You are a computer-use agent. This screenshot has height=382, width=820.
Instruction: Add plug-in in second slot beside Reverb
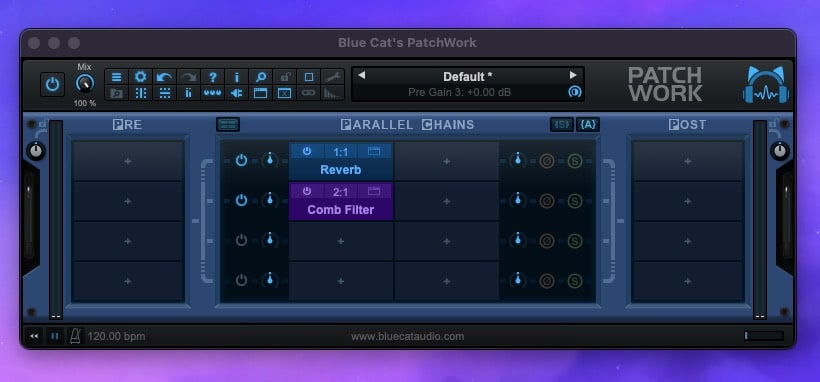point(447,161)
